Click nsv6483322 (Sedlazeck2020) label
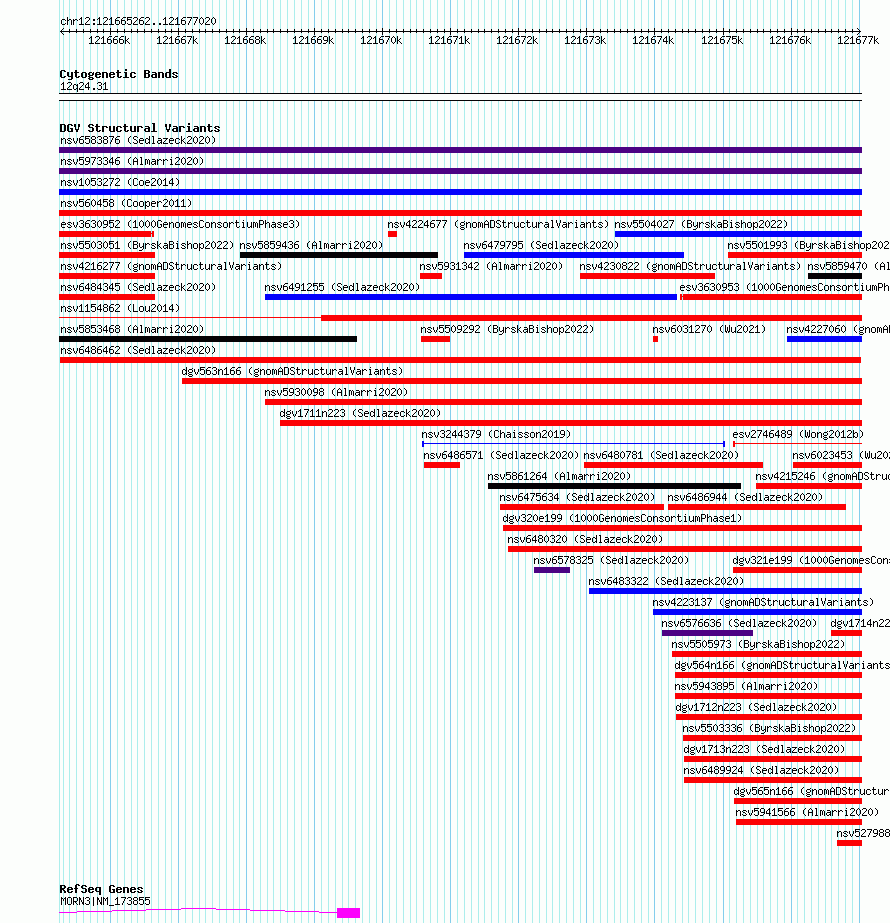This screenshot has height=923, width=890. tap(666, 582)
